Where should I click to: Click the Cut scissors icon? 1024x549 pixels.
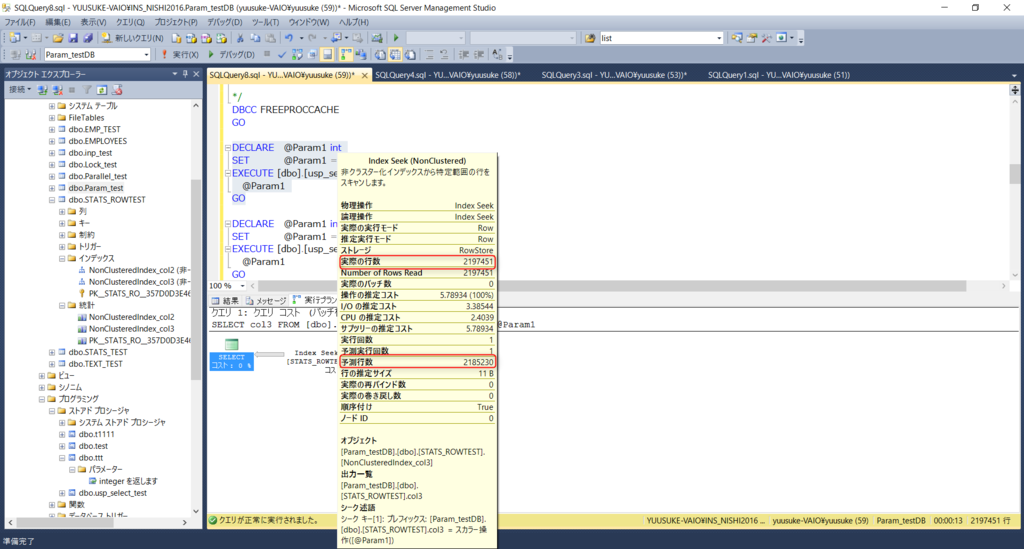click(240, 38)
